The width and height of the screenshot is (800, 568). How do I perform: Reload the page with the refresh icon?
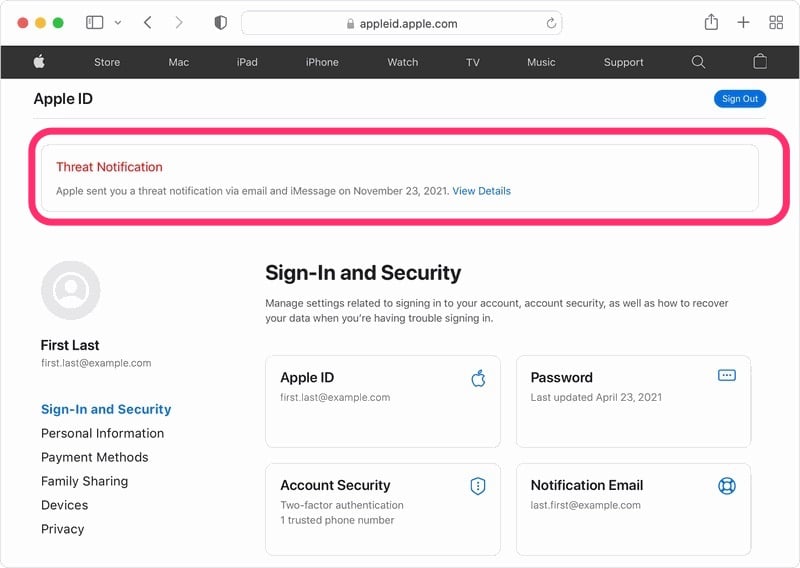pos(551,23)
